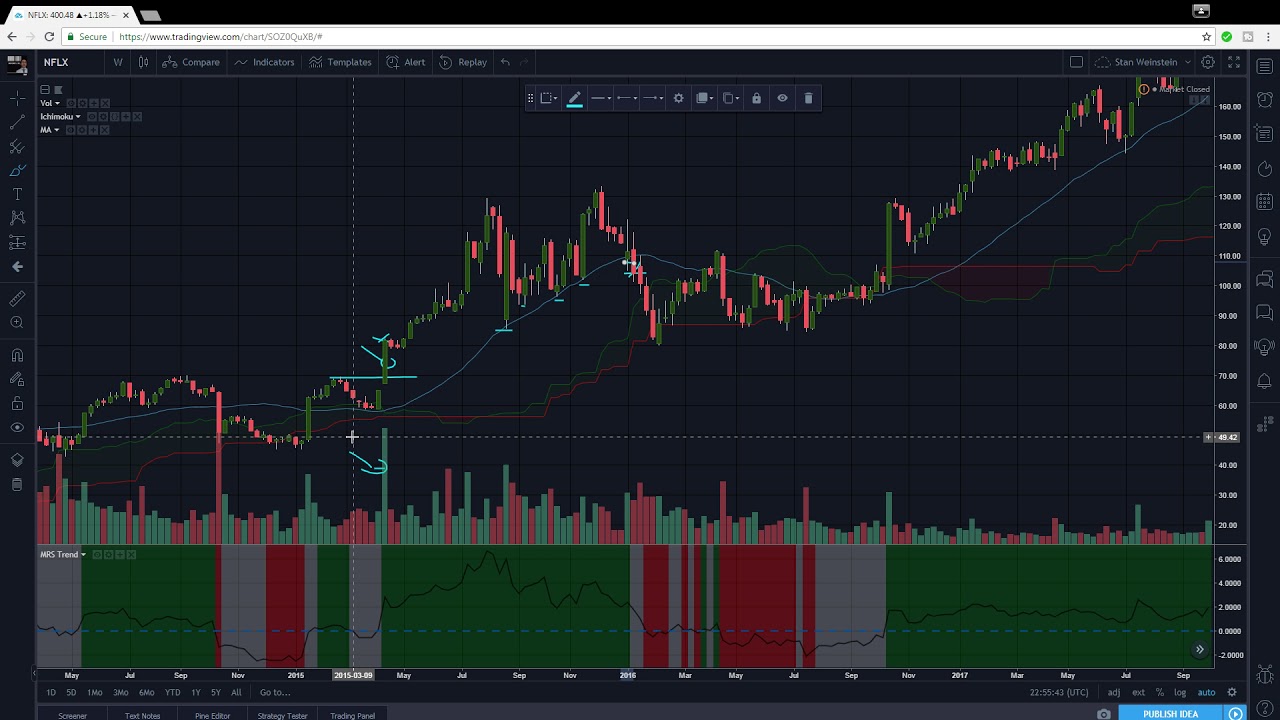Open the Pine Editor tab
This screenshot has width=1280, height=720.
(212, 715)
